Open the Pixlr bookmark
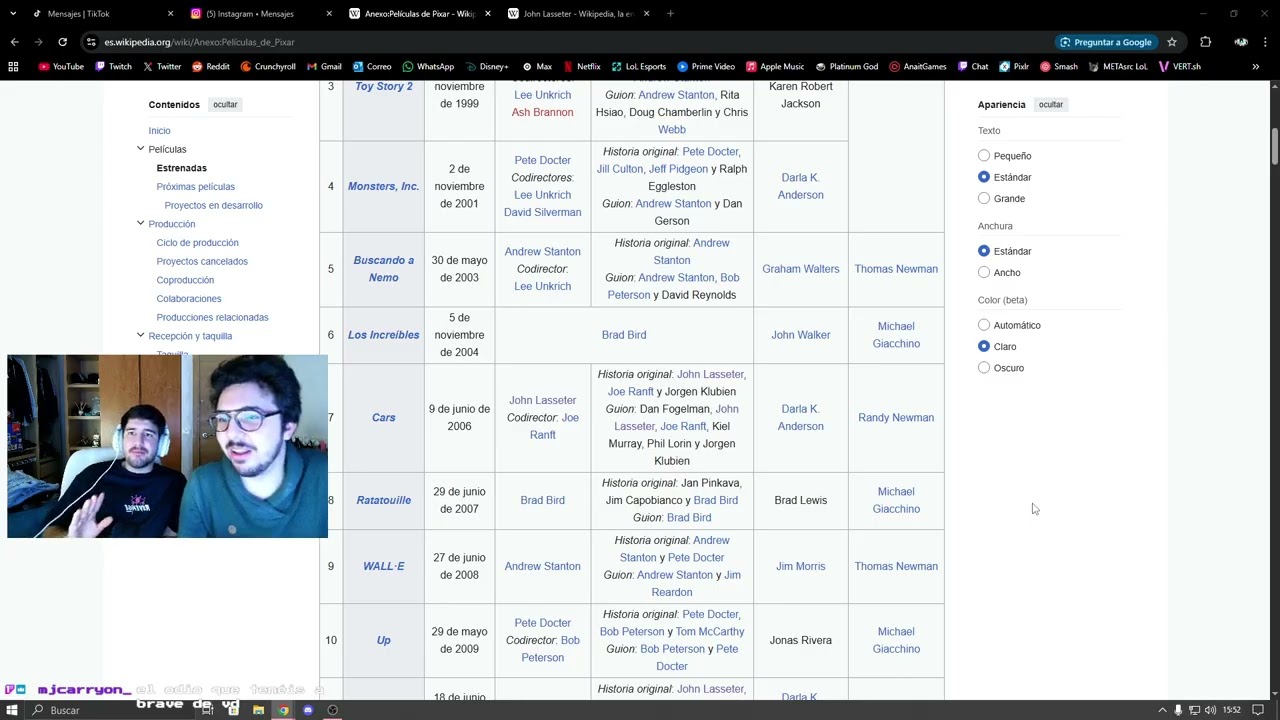 pos(1013,66)
